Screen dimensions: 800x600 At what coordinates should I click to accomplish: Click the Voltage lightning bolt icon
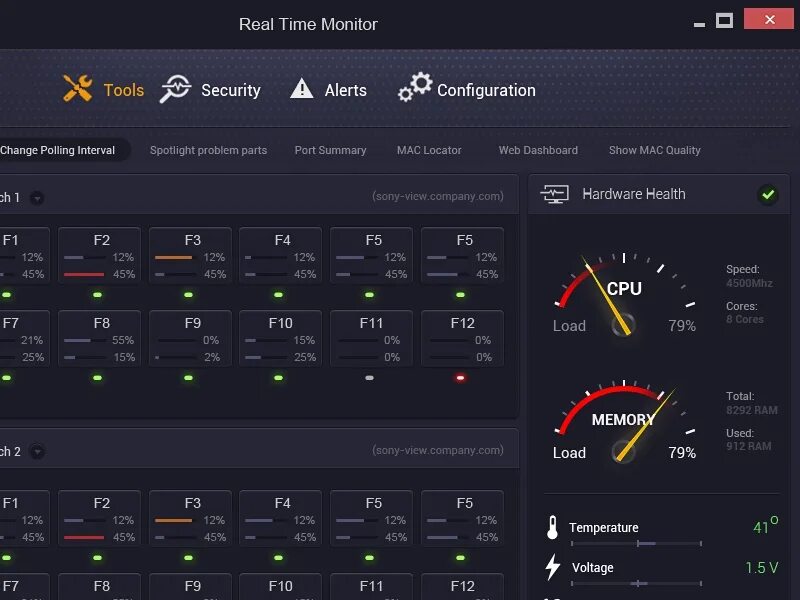pos(553,567)
